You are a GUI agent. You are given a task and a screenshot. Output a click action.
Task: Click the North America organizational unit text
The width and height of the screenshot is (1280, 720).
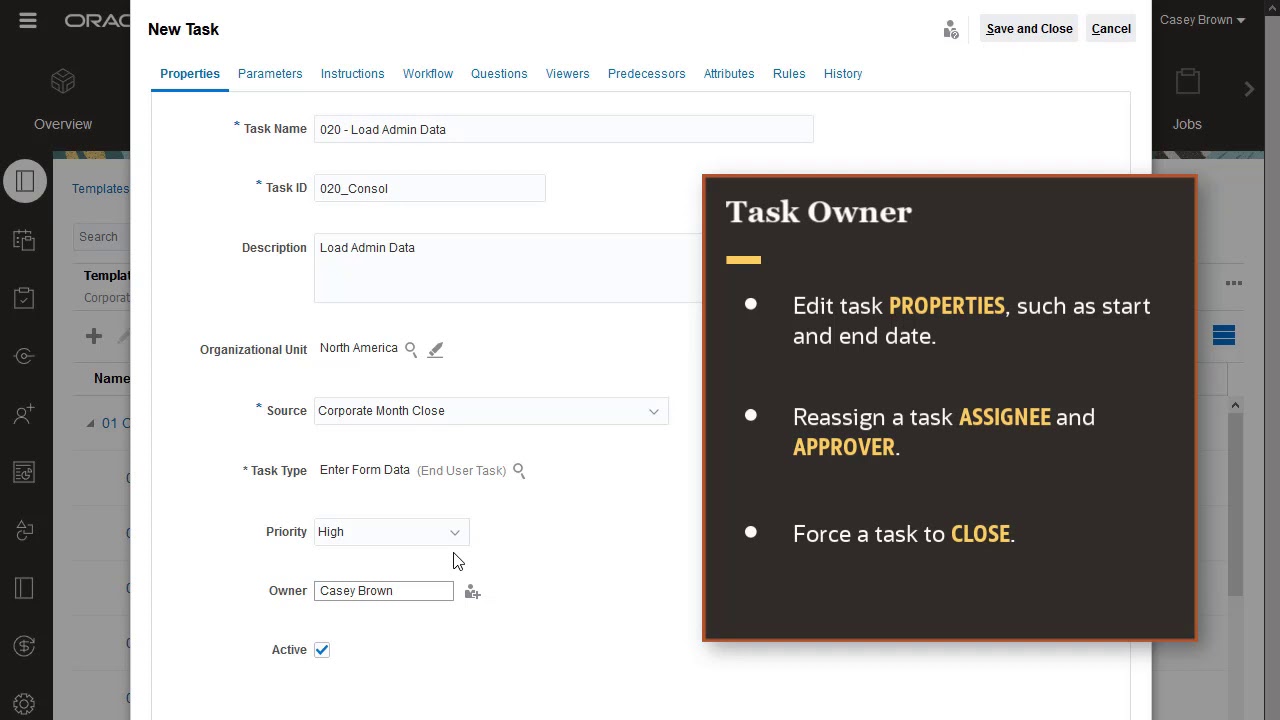point(359,348)
